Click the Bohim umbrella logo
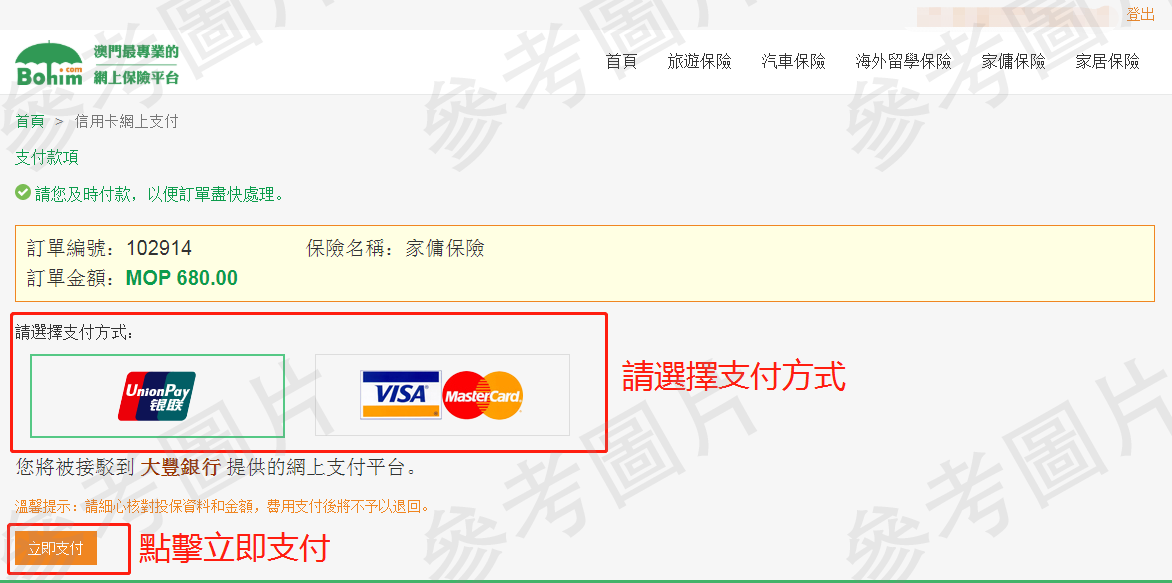The height and width of the screenshot is (583, 1172). [x=49, y=63]
